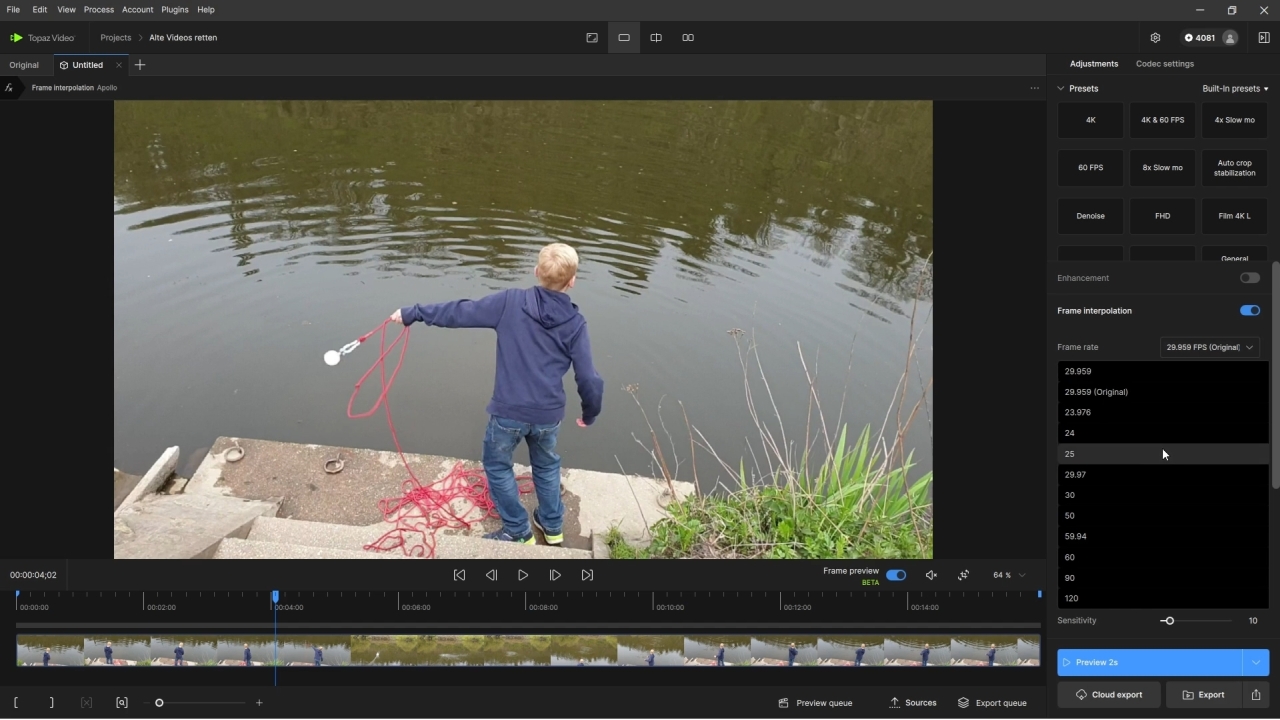
Task: Open the share export icon button
Action: [1256, 695]
